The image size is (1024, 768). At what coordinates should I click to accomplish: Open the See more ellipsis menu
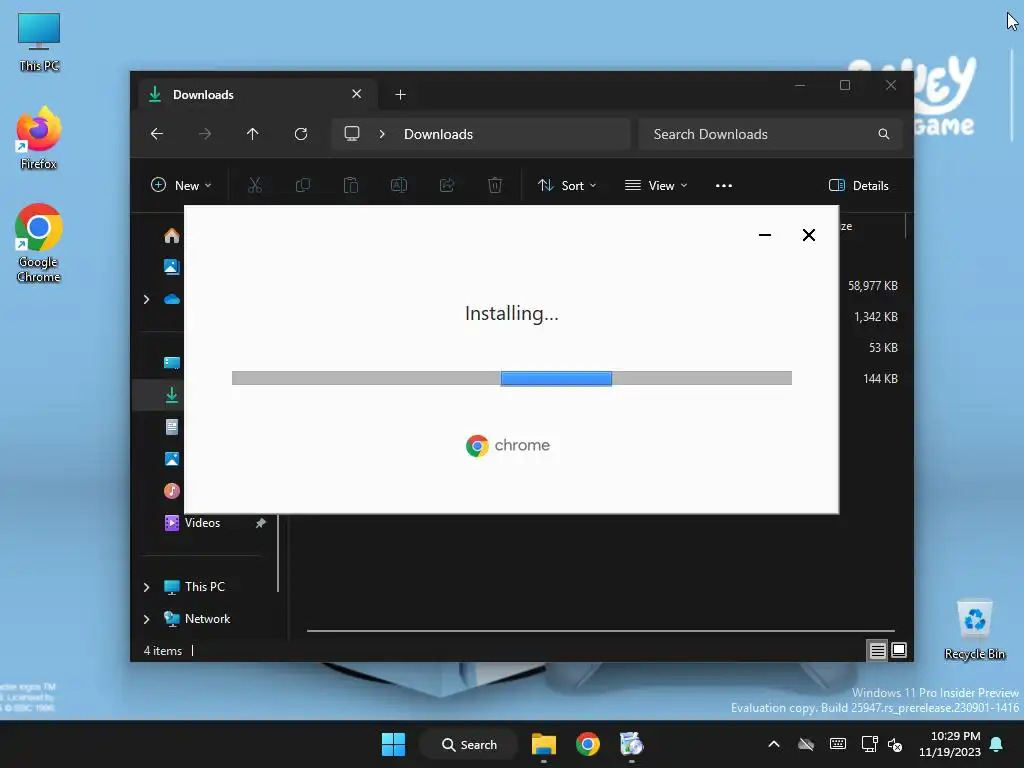pos(724,185)
